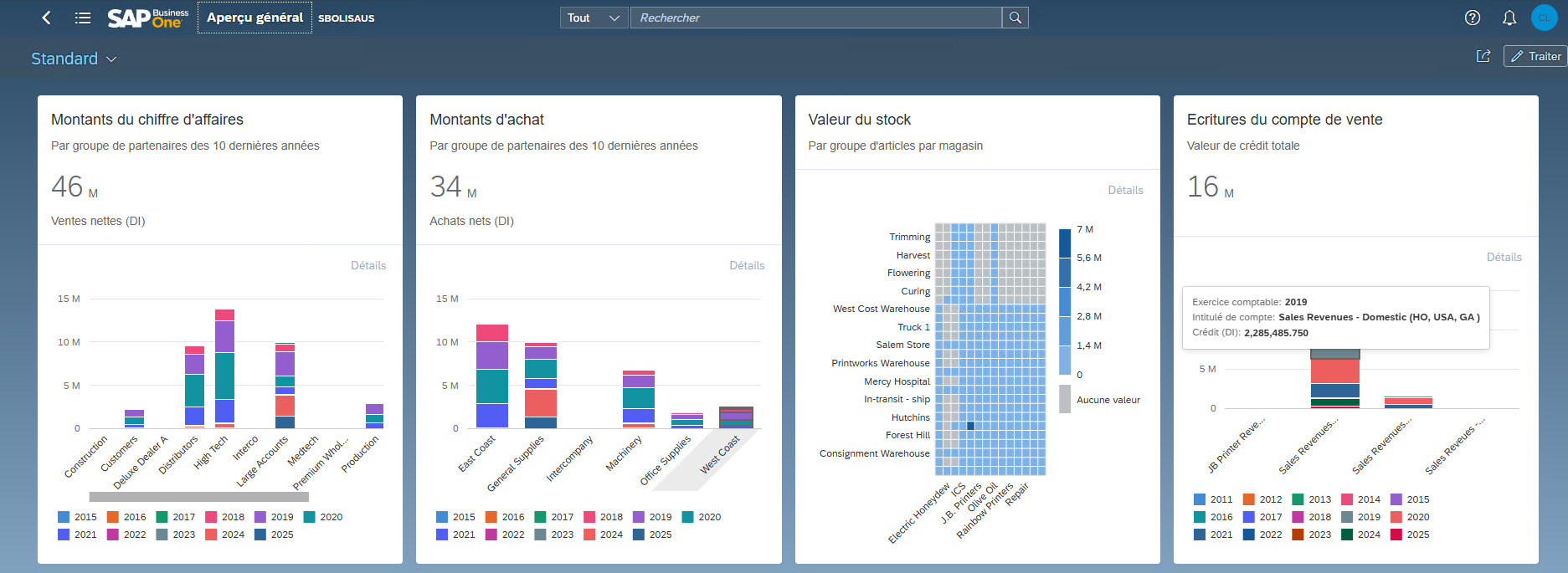Open the main menu list icon
1568x573 pixels.
(83, 18)
